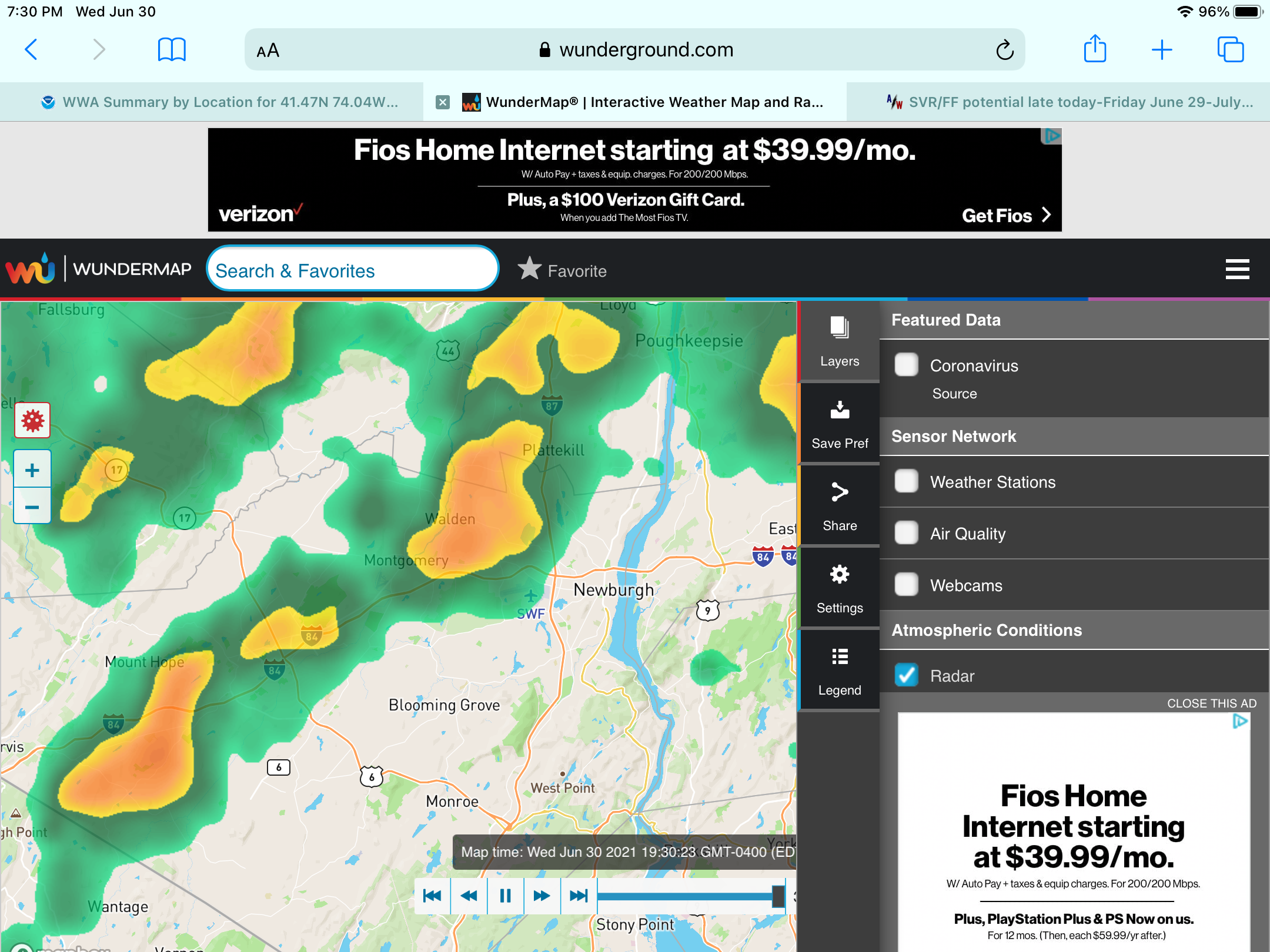
Task: Switch to SVR/FF potential forum tab
Action: (1058, 102)
